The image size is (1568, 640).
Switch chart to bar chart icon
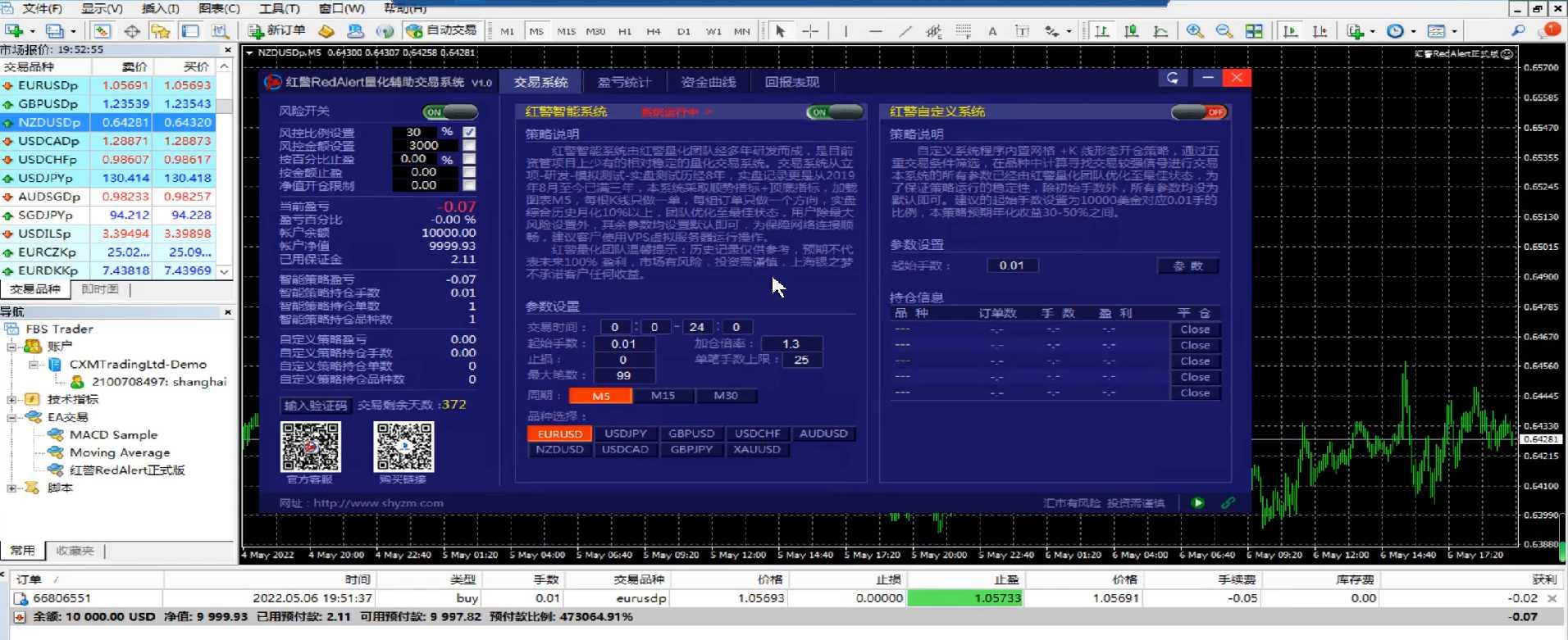pos(1101,31)
